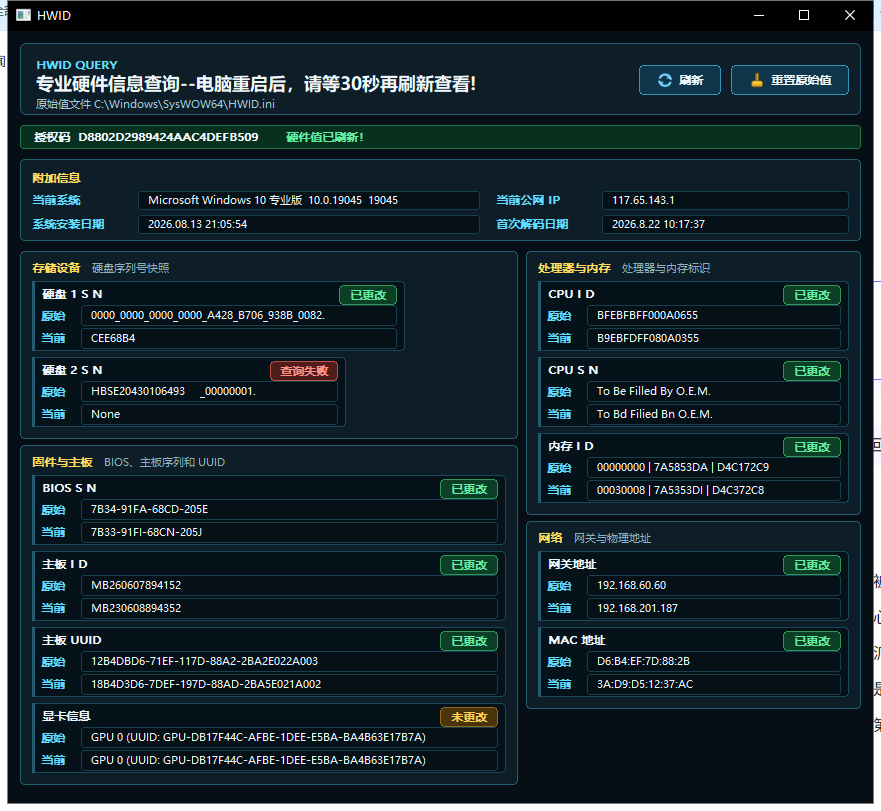
Task: Click 硬盘 1 current value CEE68B4
Action: click(239, 338)
